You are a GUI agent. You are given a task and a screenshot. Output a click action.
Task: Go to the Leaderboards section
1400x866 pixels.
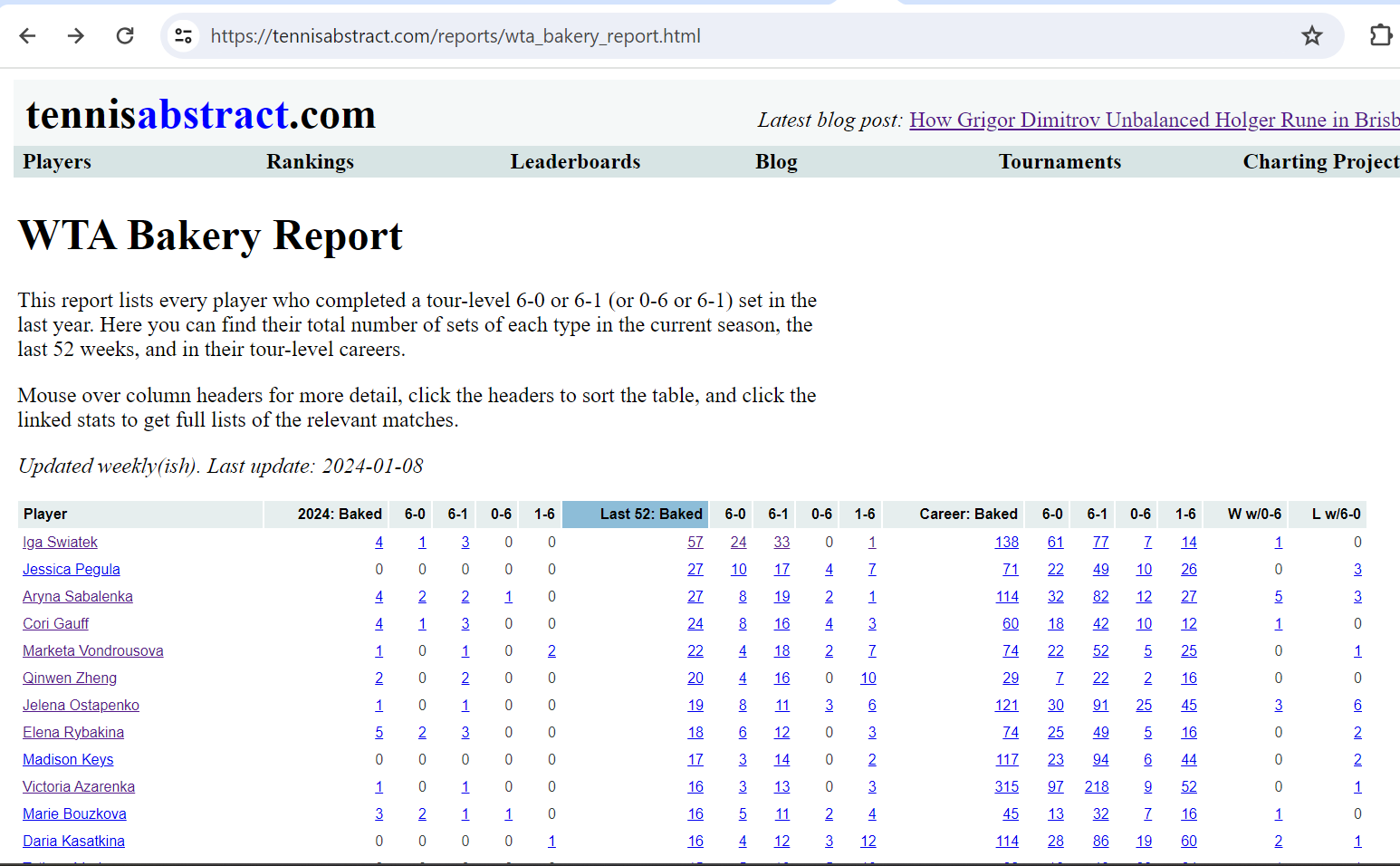575,162
